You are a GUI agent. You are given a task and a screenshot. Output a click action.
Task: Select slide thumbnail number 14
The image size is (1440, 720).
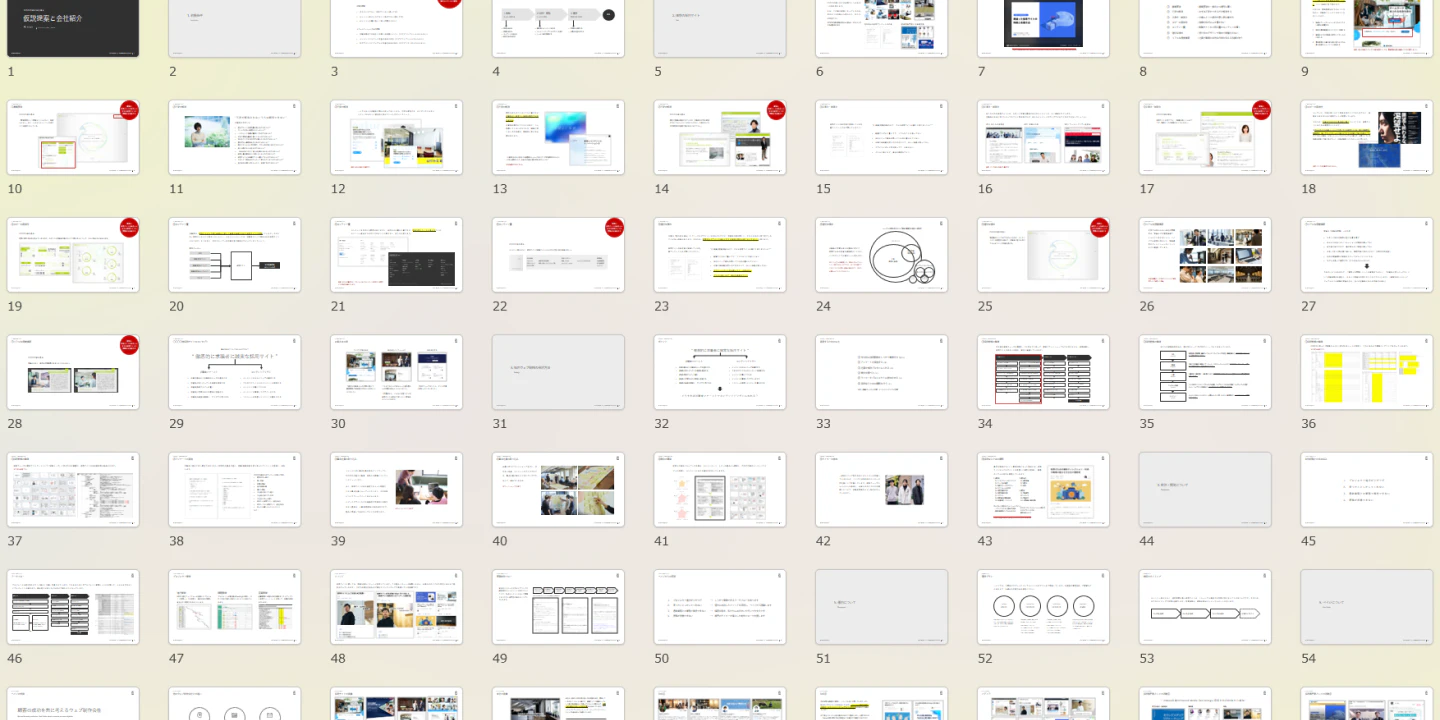[720, 138]
